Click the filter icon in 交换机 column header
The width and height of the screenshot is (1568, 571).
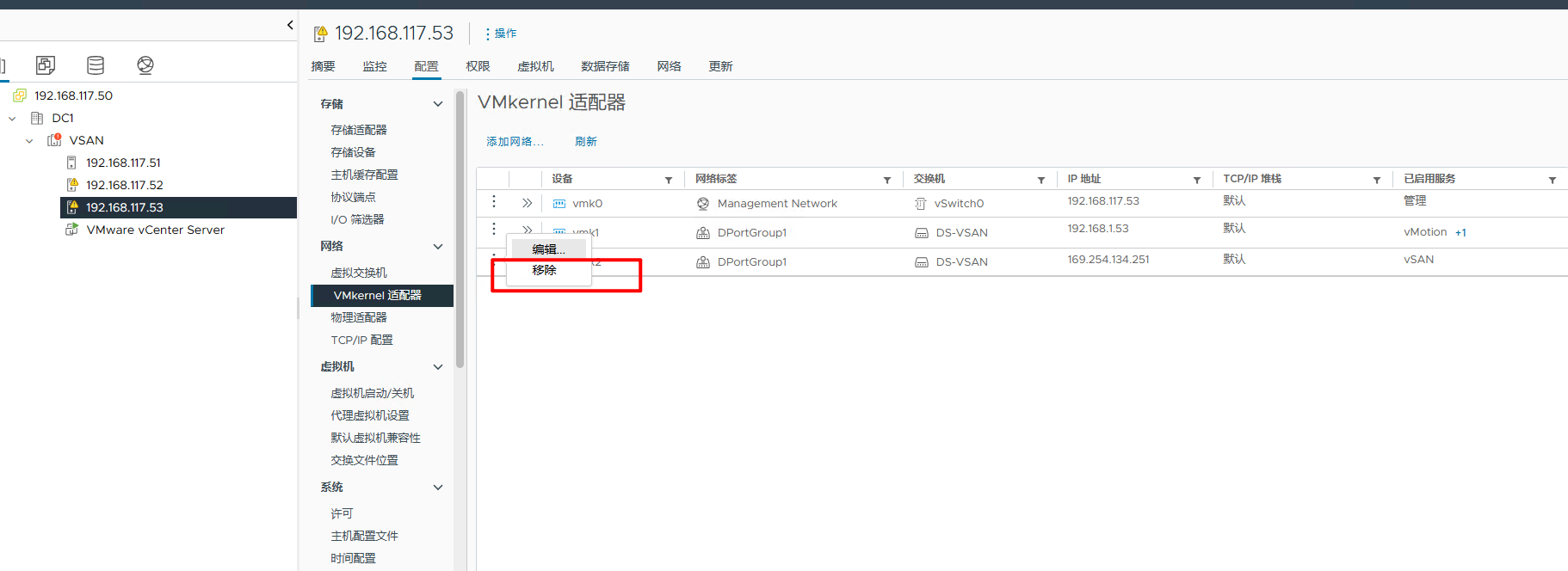[1041, 180]
